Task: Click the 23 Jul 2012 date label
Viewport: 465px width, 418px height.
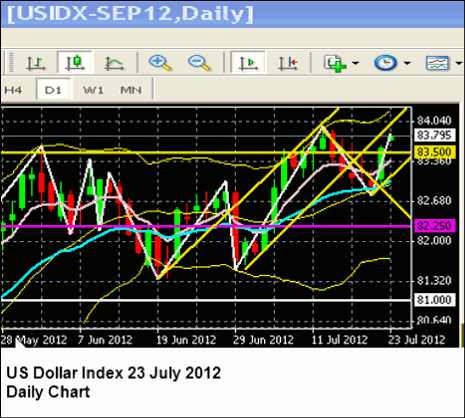Action: pos(417,340)
